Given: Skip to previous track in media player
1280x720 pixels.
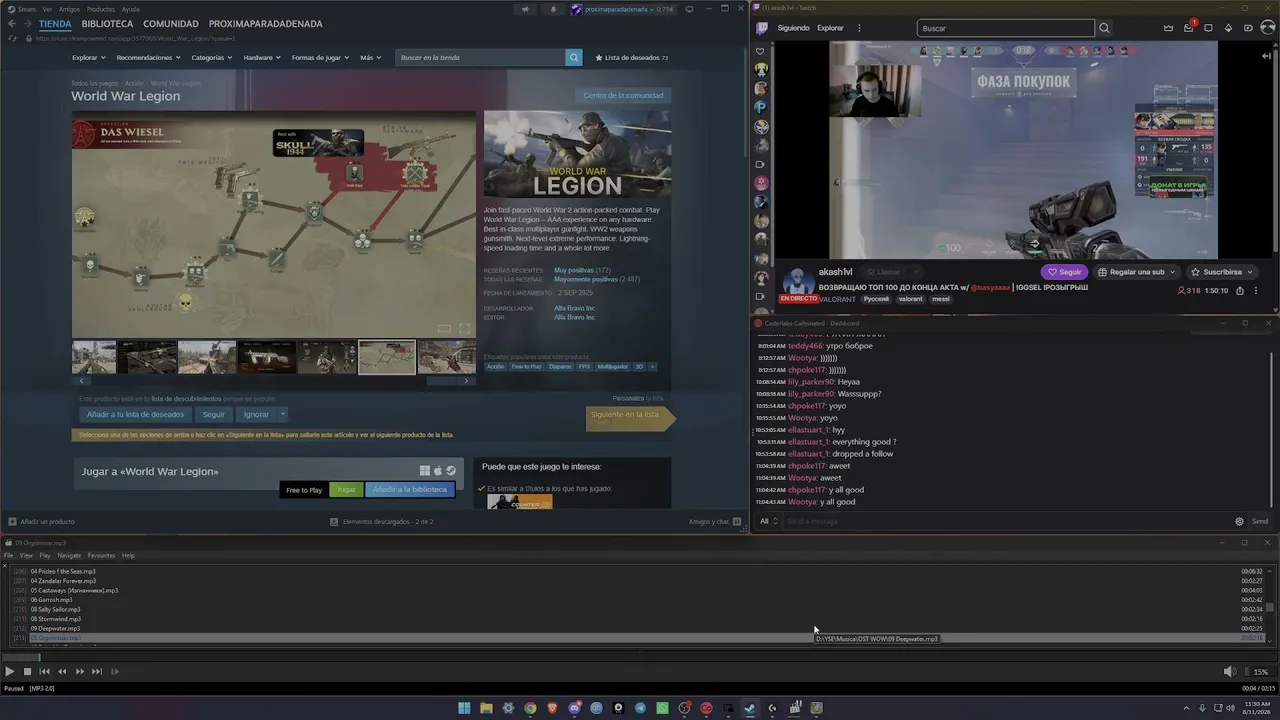Looking at the screenshot, I should [44, 672].
